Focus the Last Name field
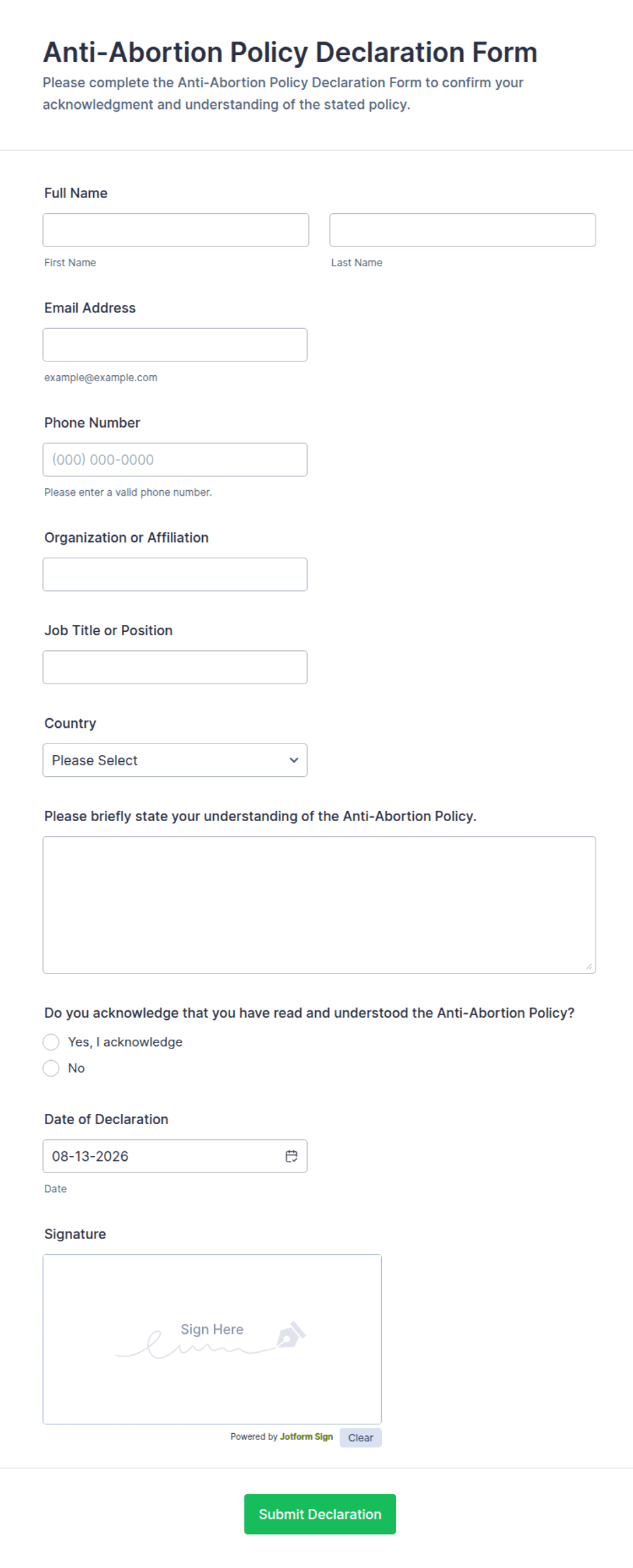This screenshot has height=1568, width=633. [x=463, y=230]
